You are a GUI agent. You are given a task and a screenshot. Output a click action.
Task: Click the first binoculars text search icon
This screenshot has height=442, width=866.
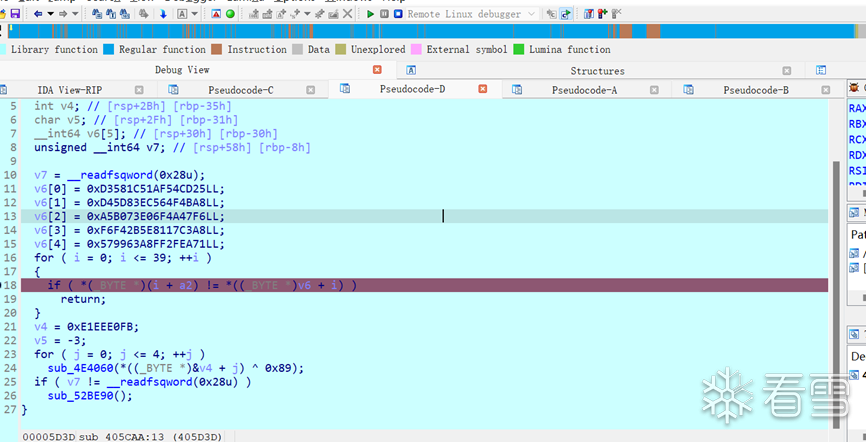click(97, 14)
